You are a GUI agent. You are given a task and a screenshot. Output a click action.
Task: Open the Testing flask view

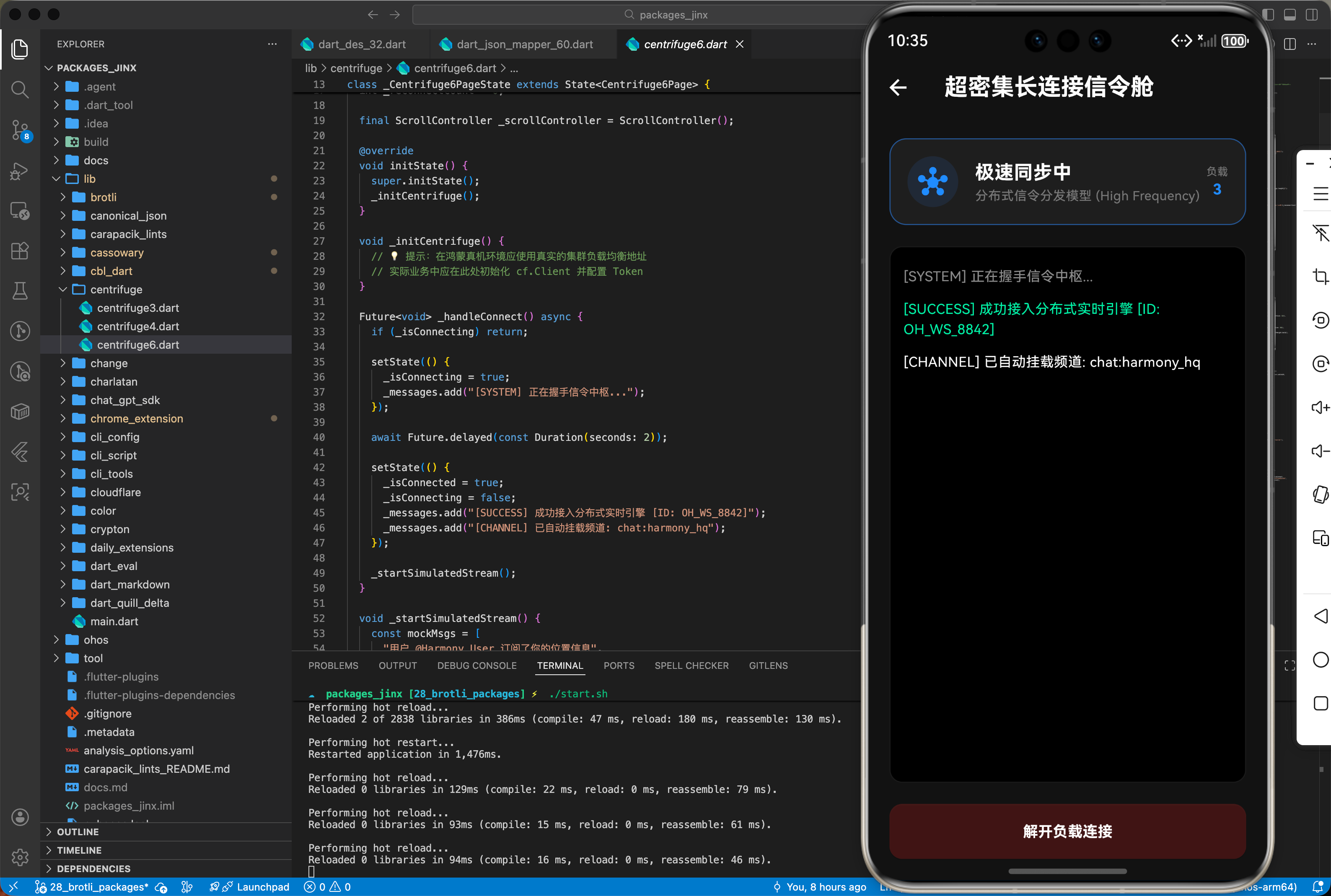click(x=20, y=291)
